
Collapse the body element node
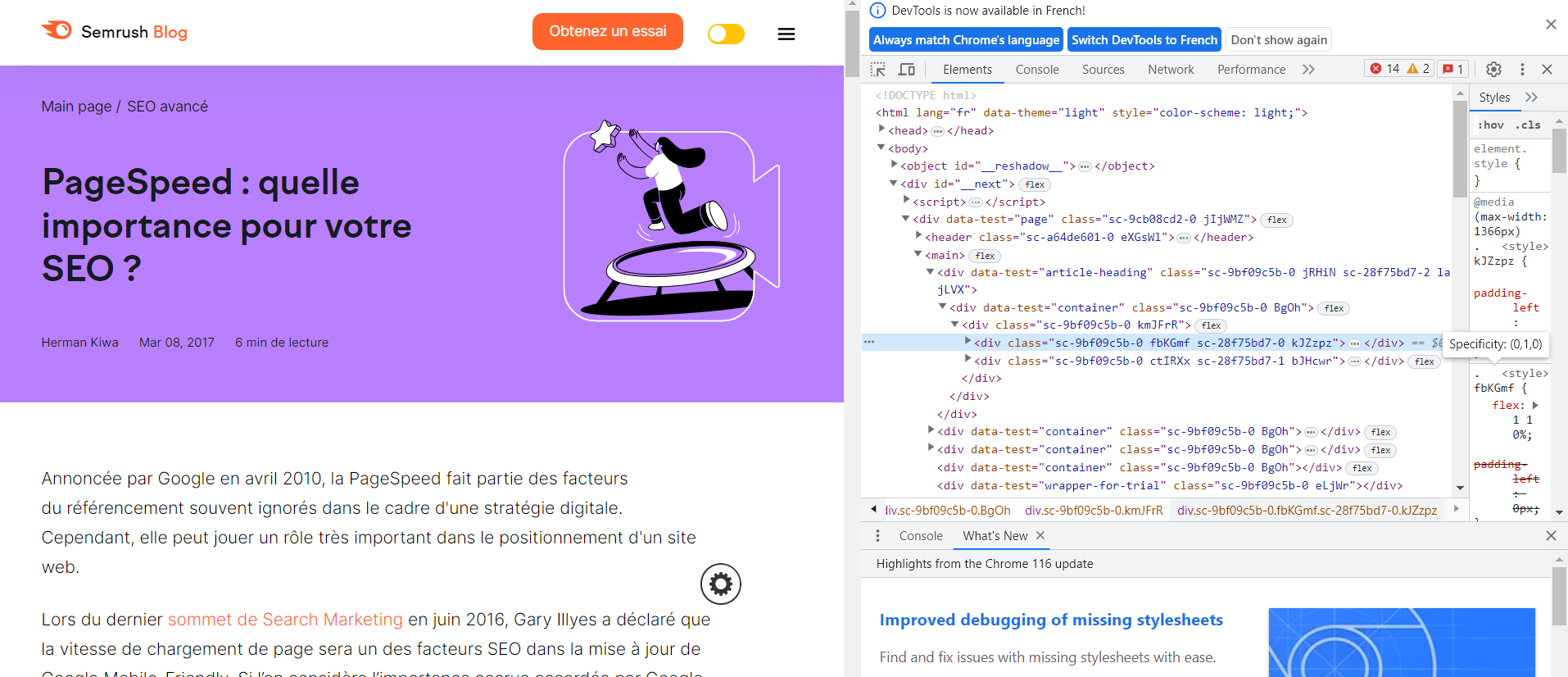point(881,148)
